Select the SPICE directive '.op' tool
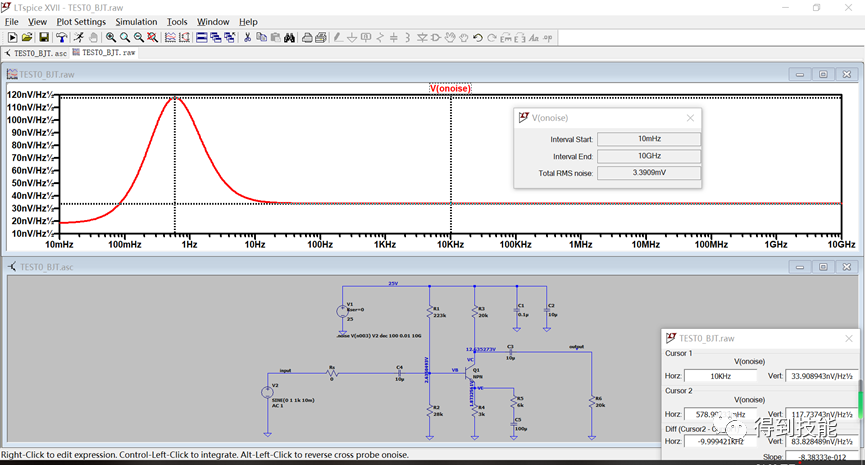This screenshot has height=465, width=865. pos(547,38)
